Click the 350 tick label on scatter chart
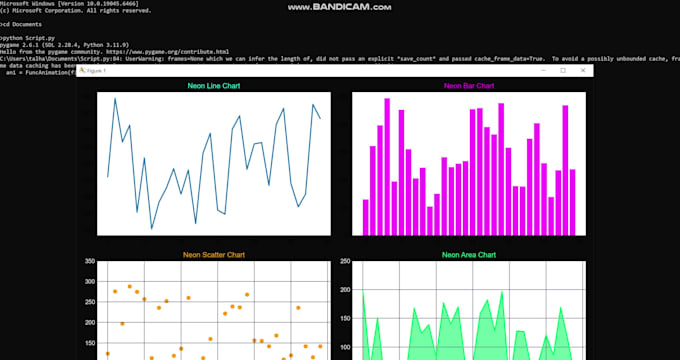 (90, 261)
